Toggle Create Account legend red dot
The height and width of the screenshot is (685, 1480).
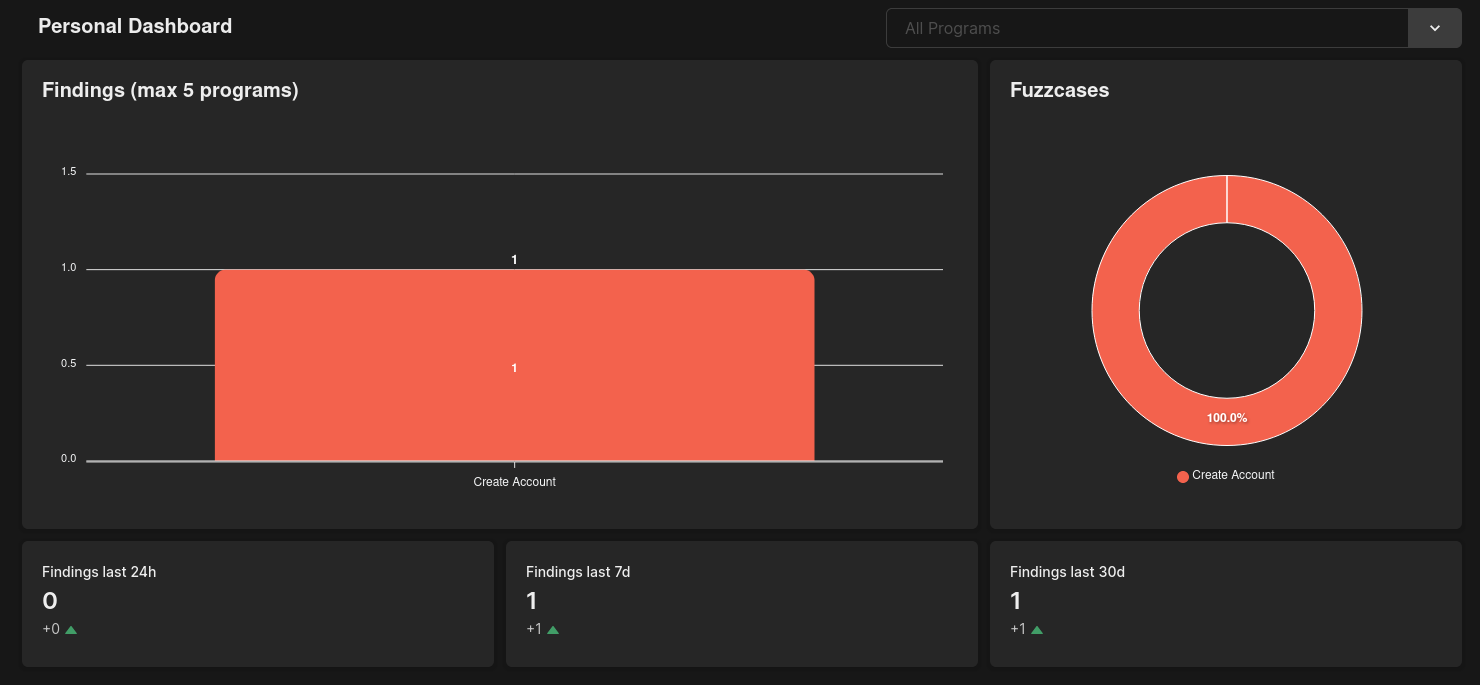(x=1183, y=476)
